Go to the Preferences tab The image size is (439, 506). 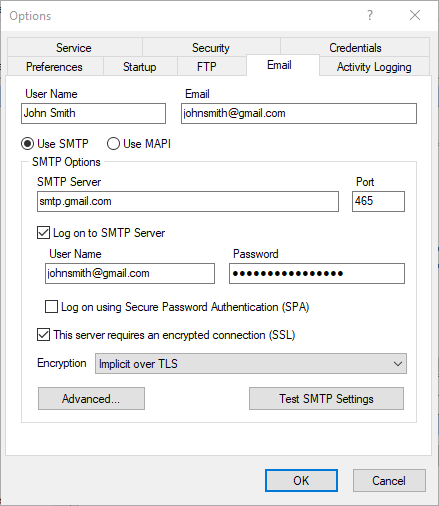point(55,66)
